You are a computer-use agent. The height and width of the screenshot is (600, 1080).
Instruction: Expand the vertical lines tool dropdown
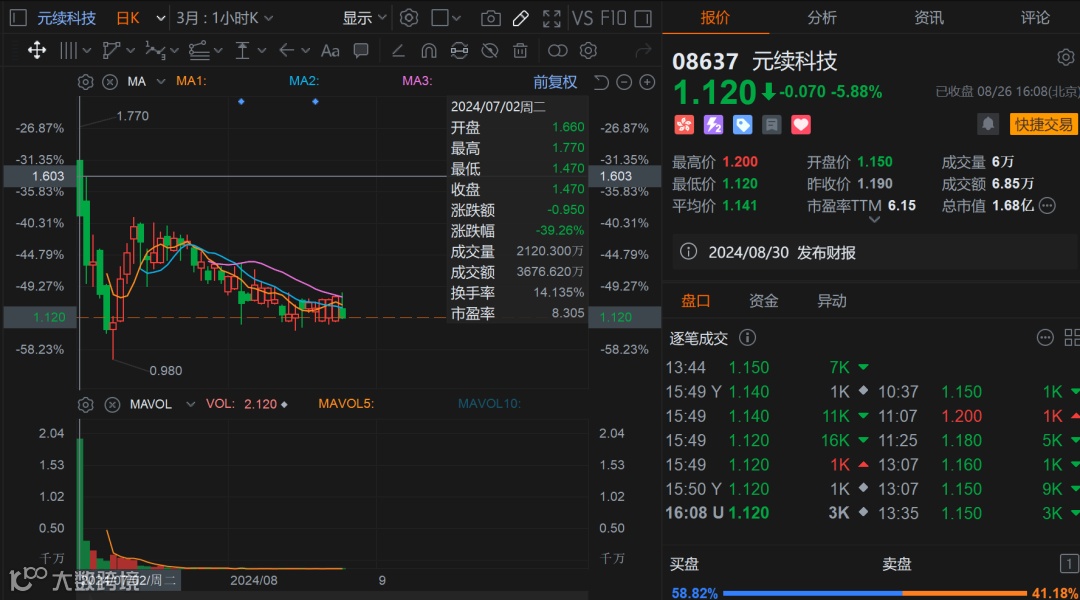coord(86,50)
